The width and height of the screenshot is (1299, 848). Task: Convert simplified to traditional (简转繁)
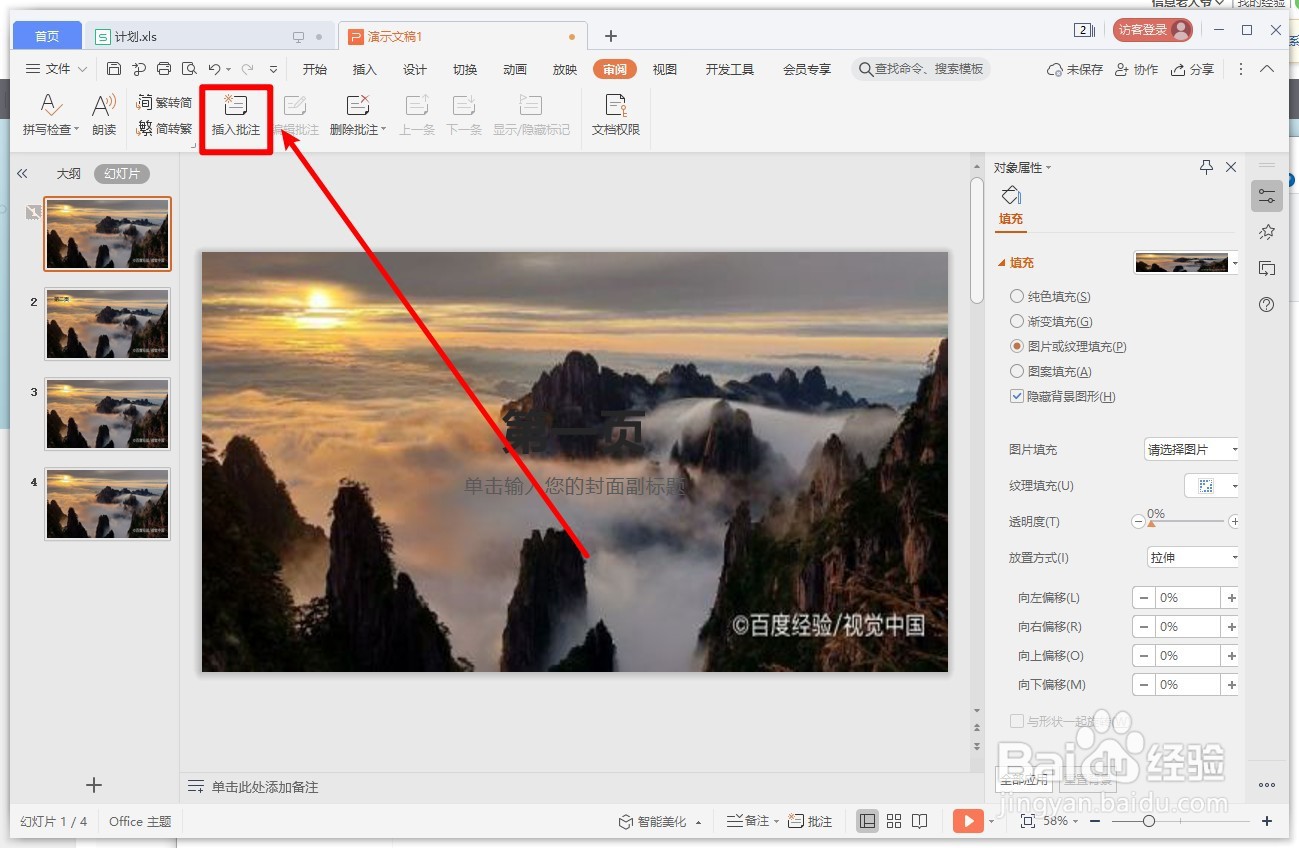[x=164, y=128]
